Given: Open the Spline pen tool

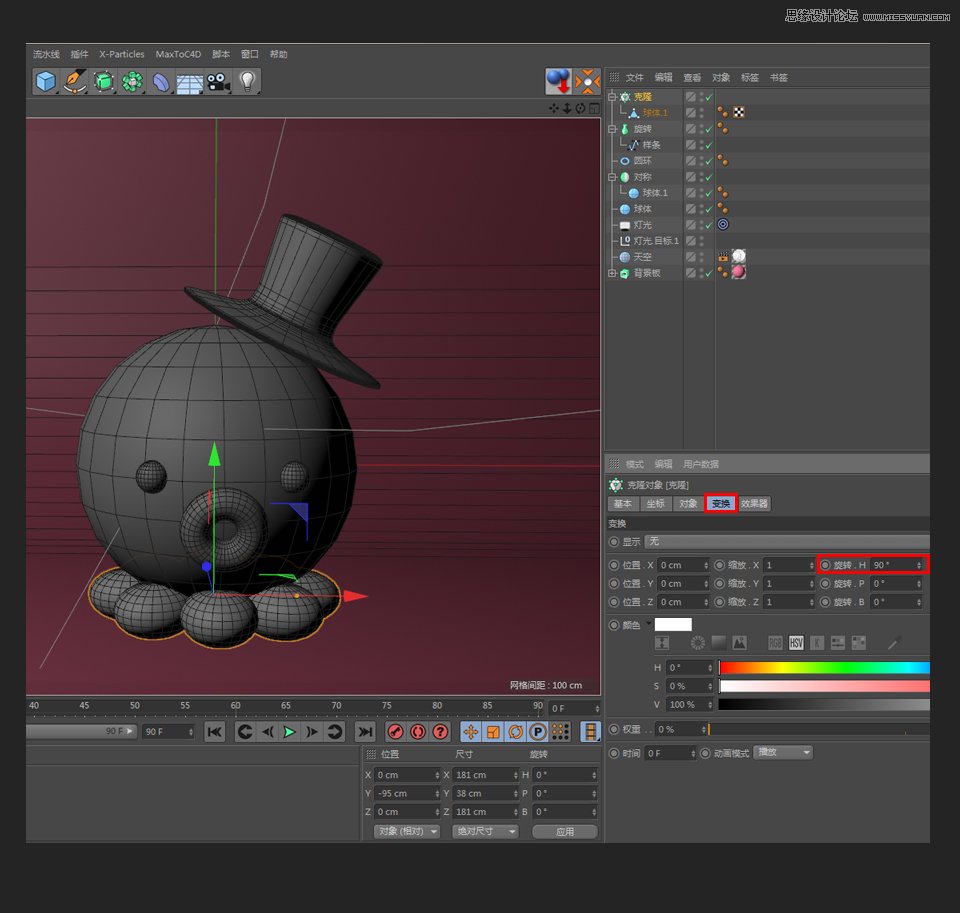Looking at the screenshot, I should coord(75,82).
